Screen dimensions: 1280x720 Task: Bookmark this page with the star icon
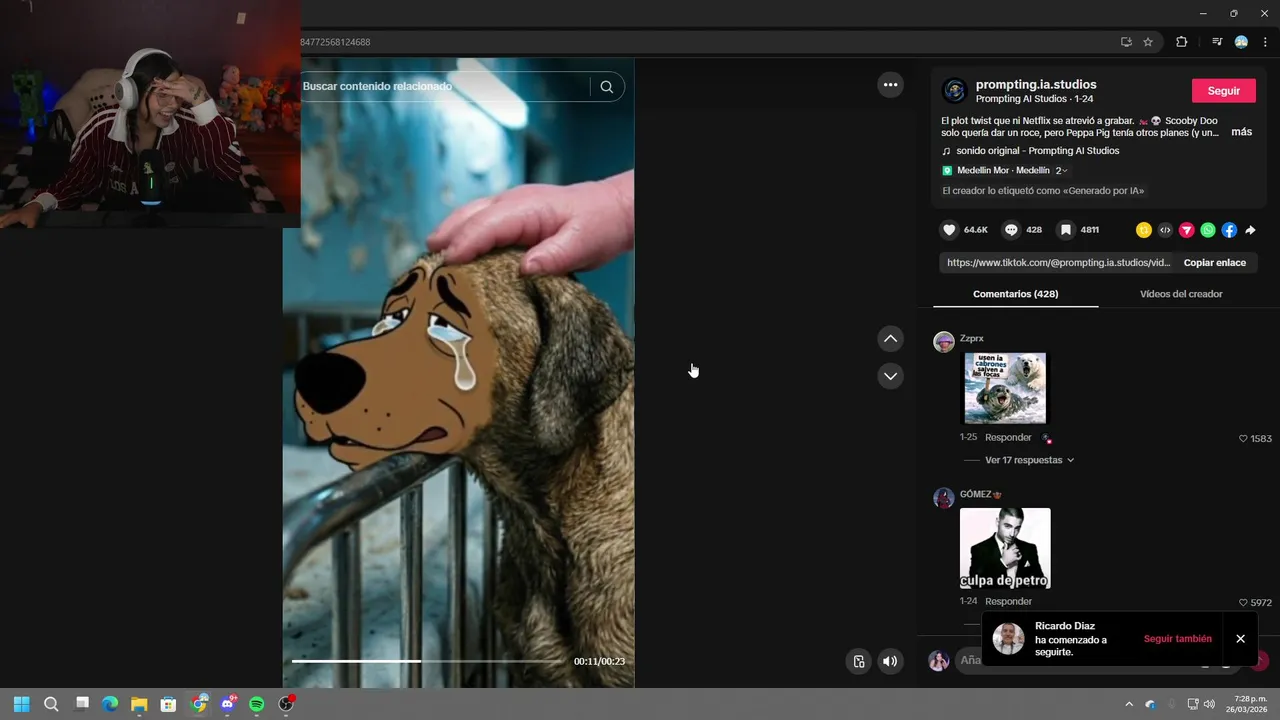tap(1148, 42)
